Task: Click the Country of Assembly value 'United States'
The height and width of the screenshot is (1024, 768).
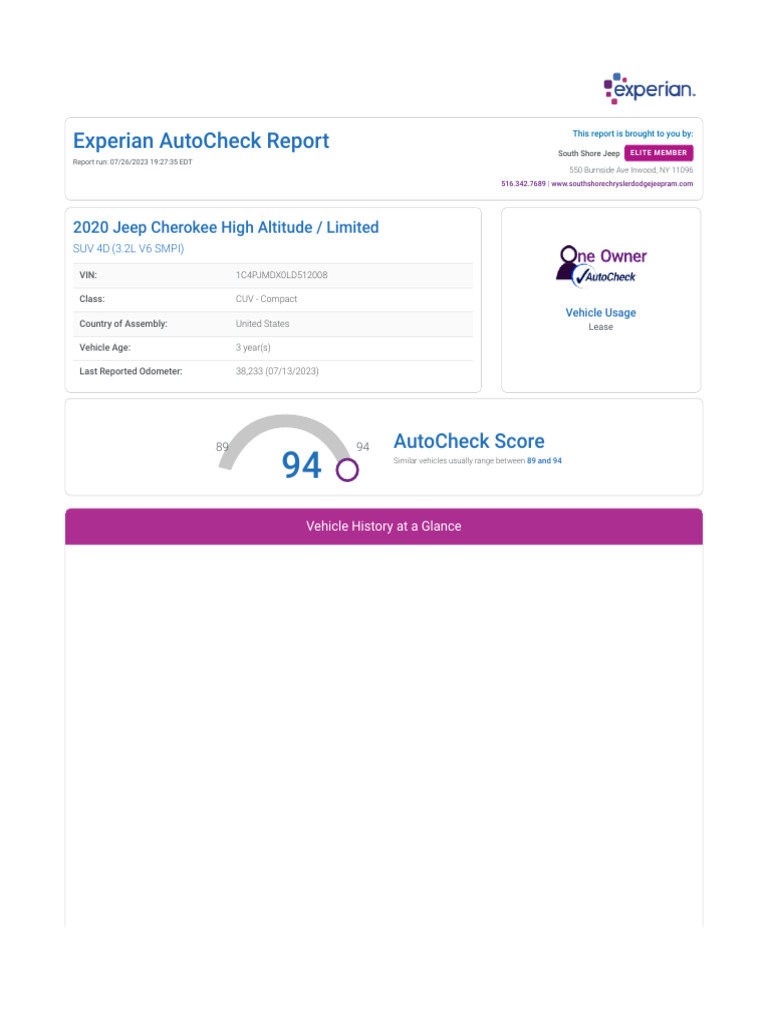Action: pos(263,323)
